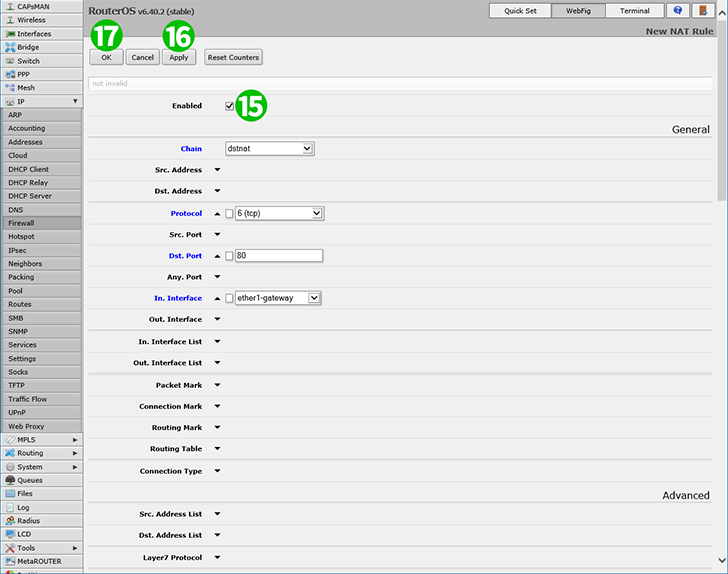Click the LCD screen icon
This screenshot has height=574, width=728.
pyautogui.click(x=10, y=534)
